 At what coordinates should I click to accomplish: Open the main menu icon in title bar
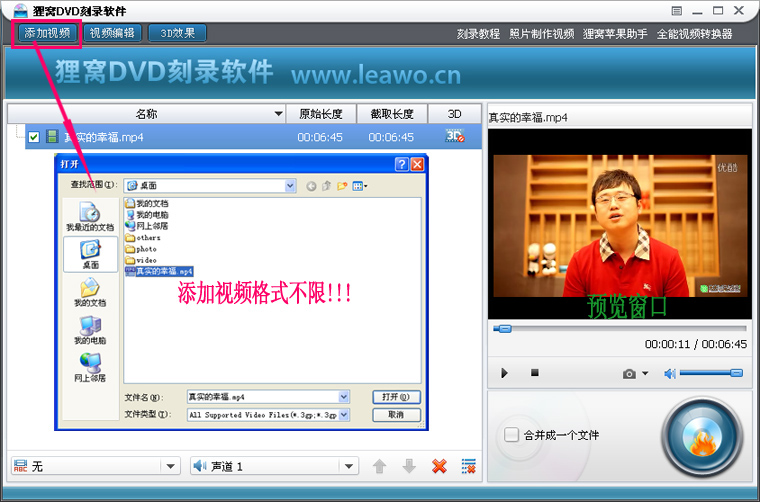[x=677, y=11]
